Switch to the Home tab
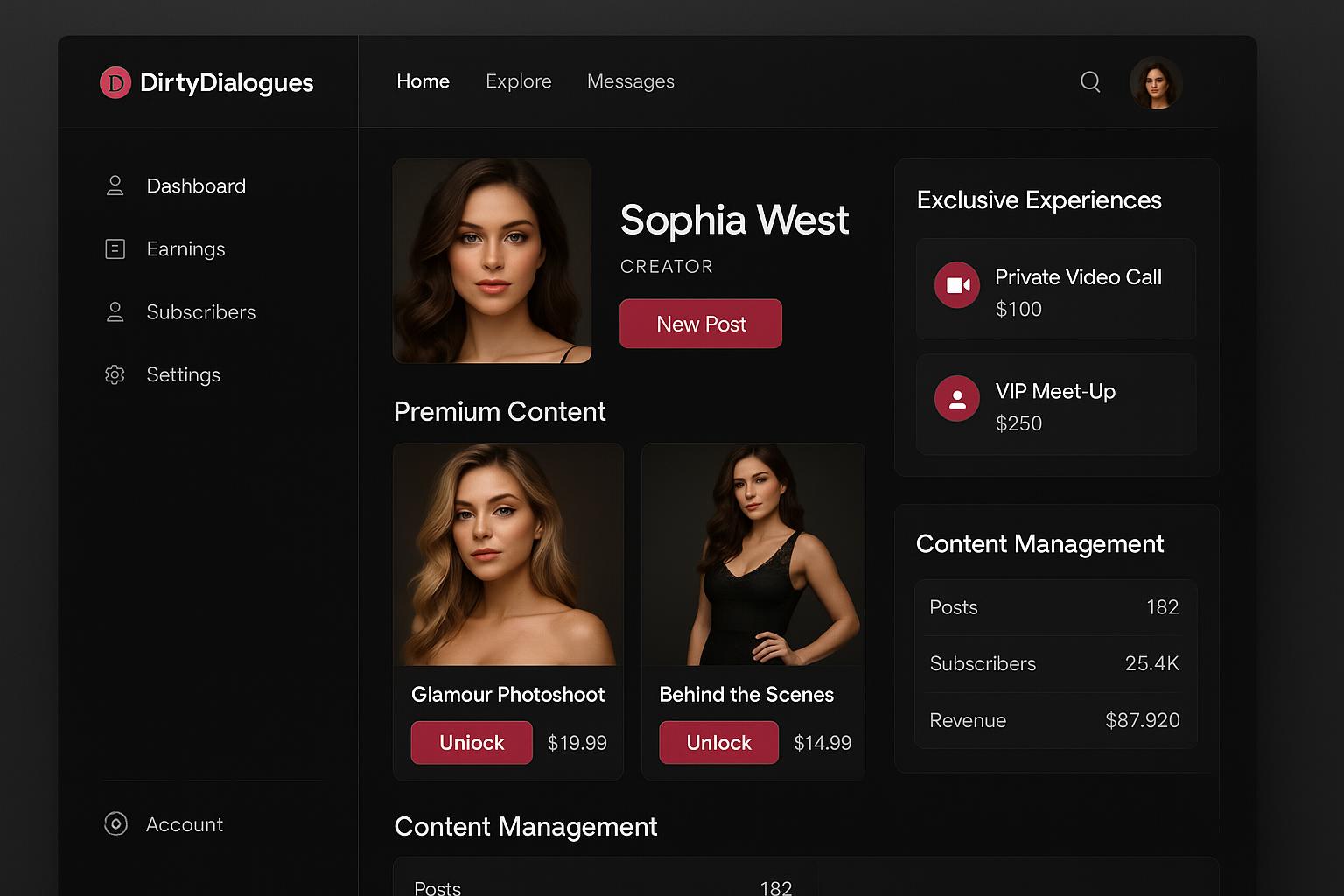1344x896 pixels. [x=423, y=81]
